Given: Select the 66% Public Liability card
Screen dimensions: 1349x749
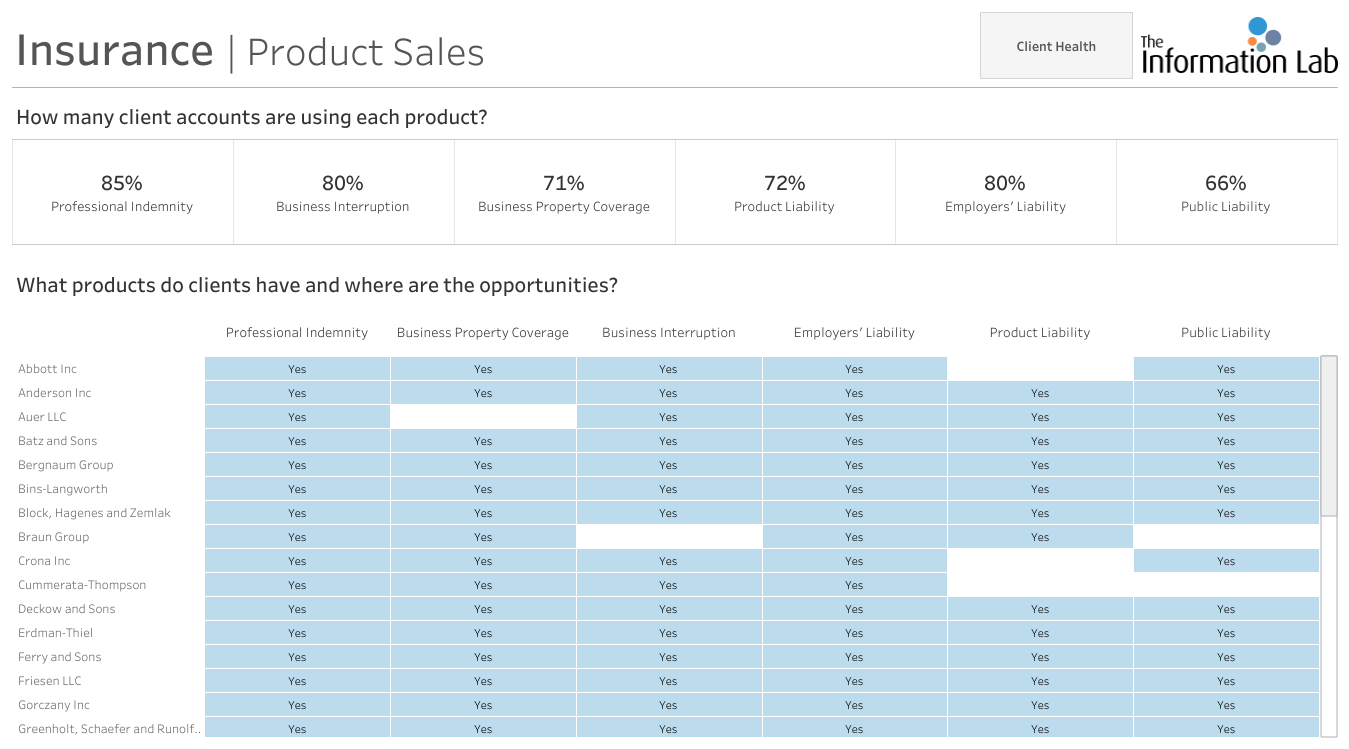Looking at the screenshot, I should coord(1226,193).
